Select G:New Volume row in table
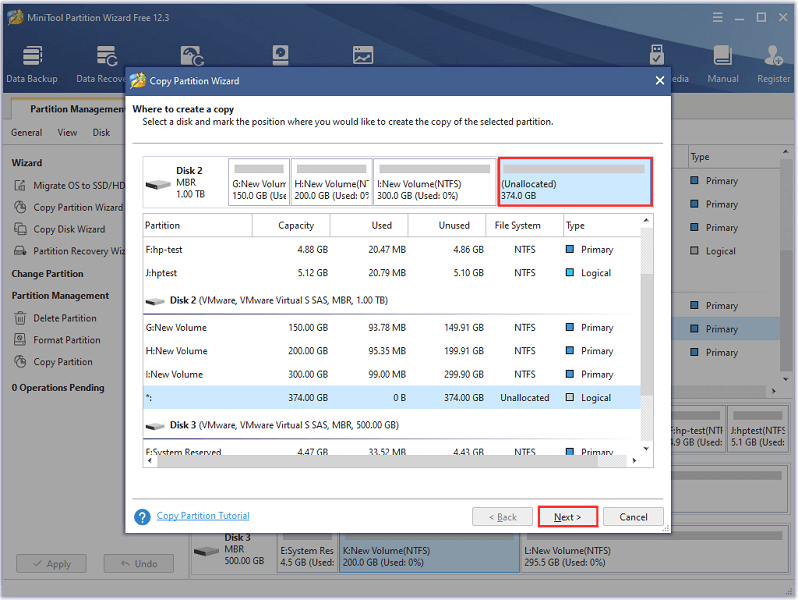Screen dimensions: 798x600 click(x=391, y=328)
